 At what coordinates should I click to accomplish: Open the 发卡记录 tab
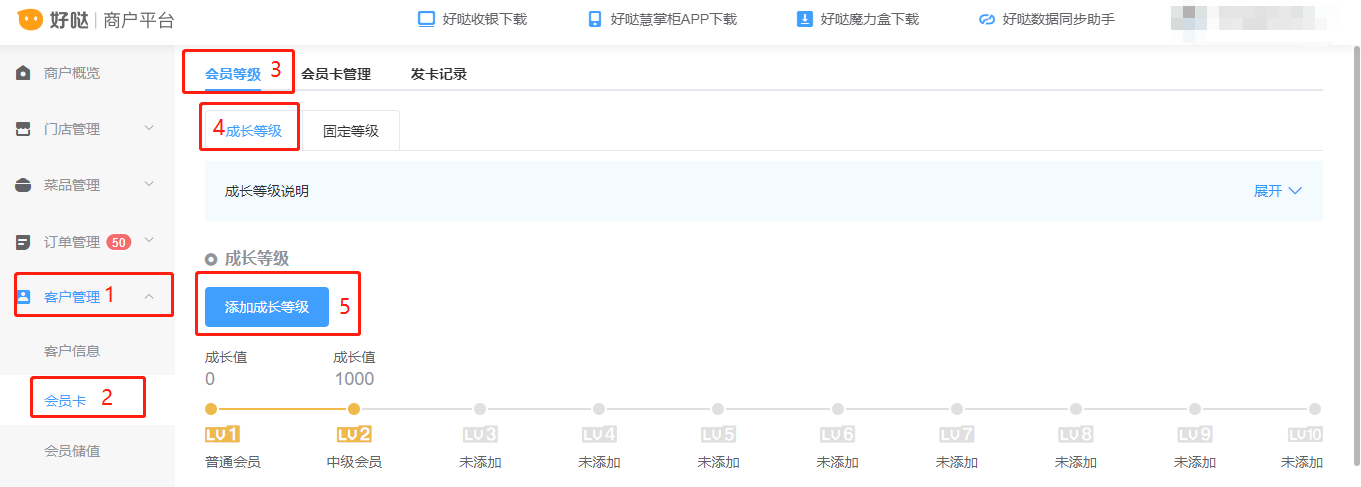tap(439, 74)
